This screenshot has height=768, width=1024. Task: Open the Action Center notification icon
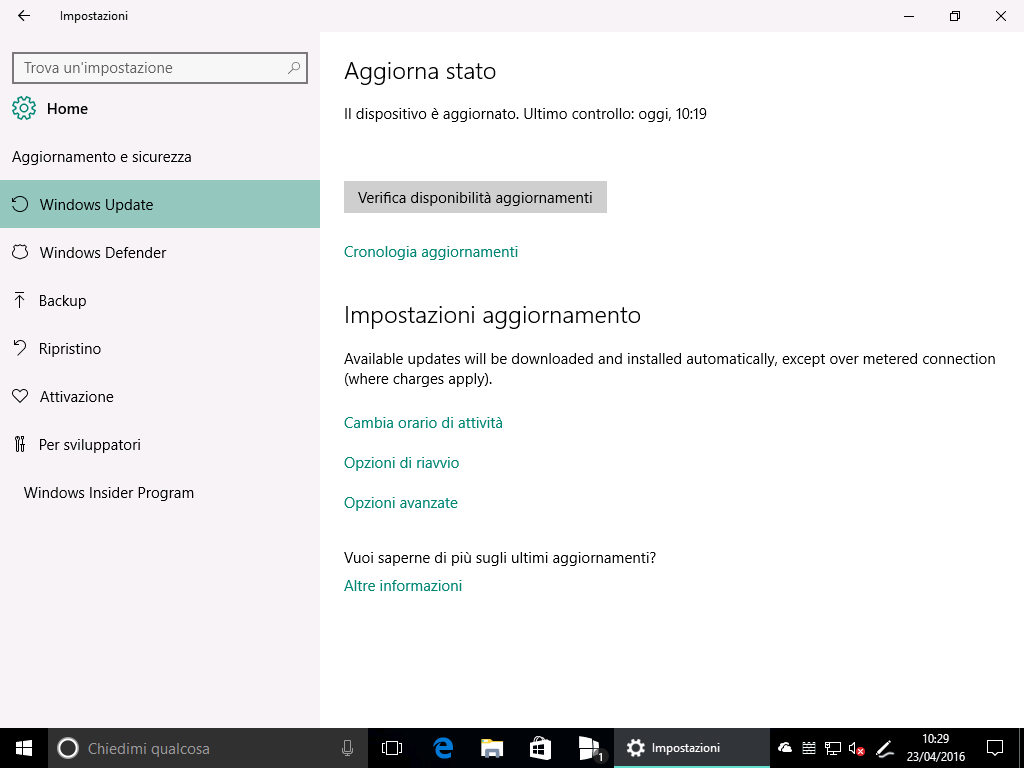coord(995,748)
